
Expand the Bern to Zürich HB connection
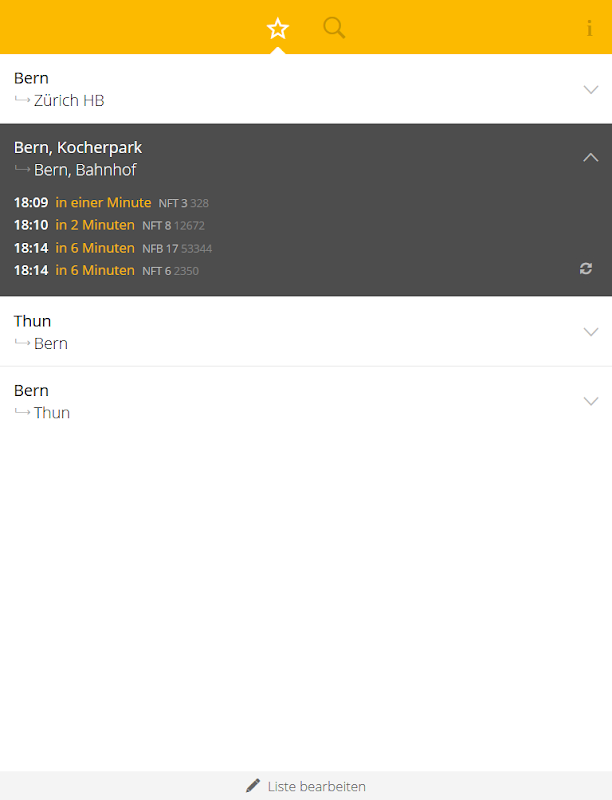pos(590,89)
